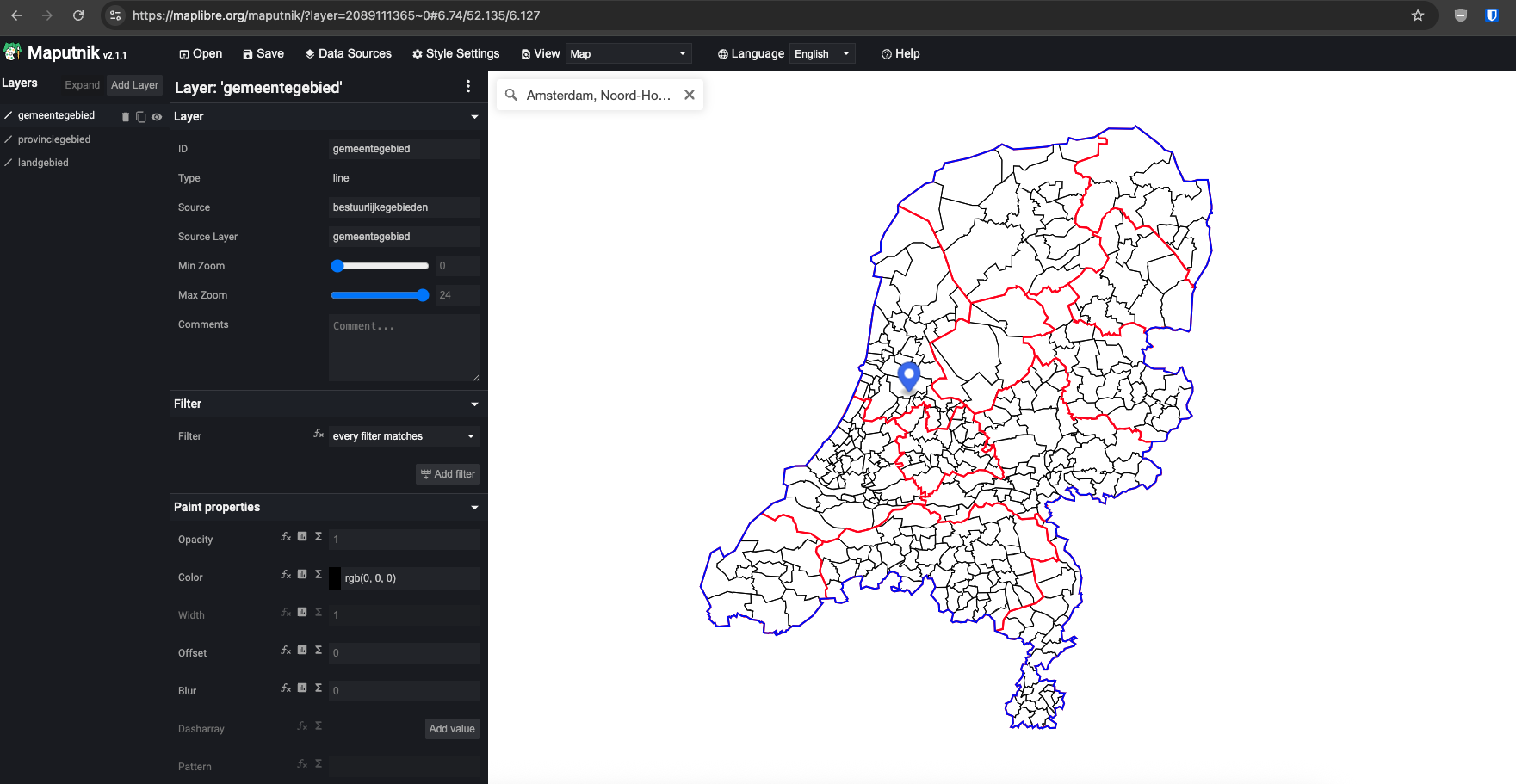
Task: Open the black Color swatch picker
Action: pyautogui.click(x=335, y=578)
